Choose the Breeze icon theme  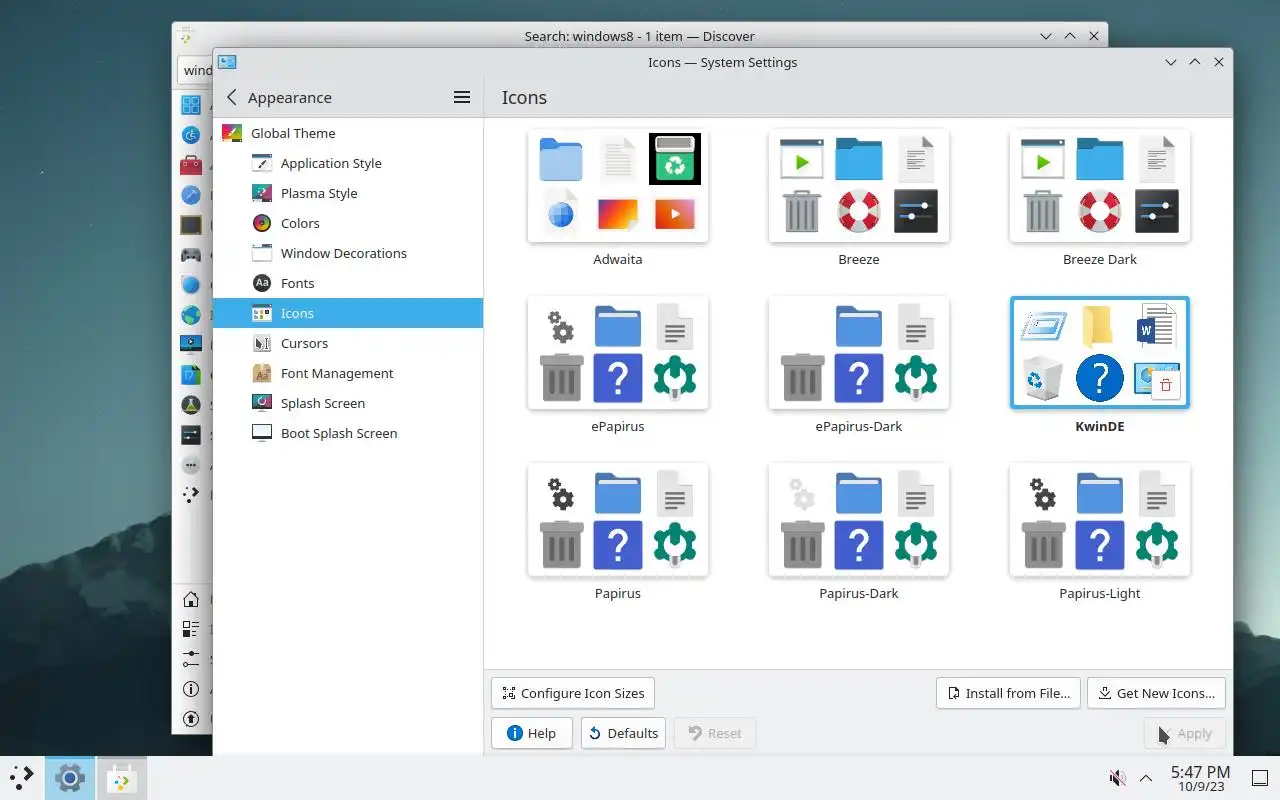pos(859,187)
